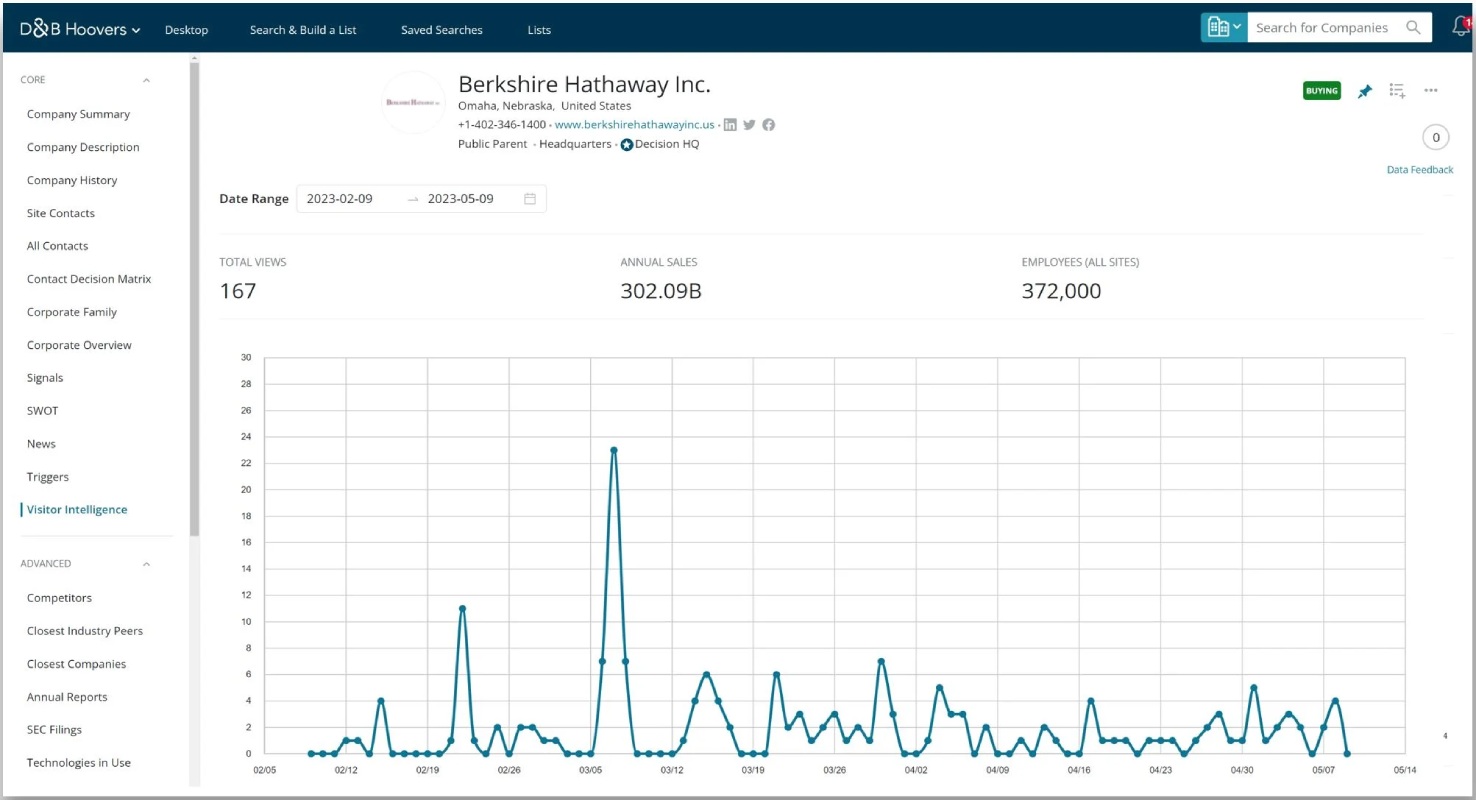Open the company's Facebook page icon
Image resolution: width=1476 pixels, height=800 pixels.
click(x=769, y=125)
